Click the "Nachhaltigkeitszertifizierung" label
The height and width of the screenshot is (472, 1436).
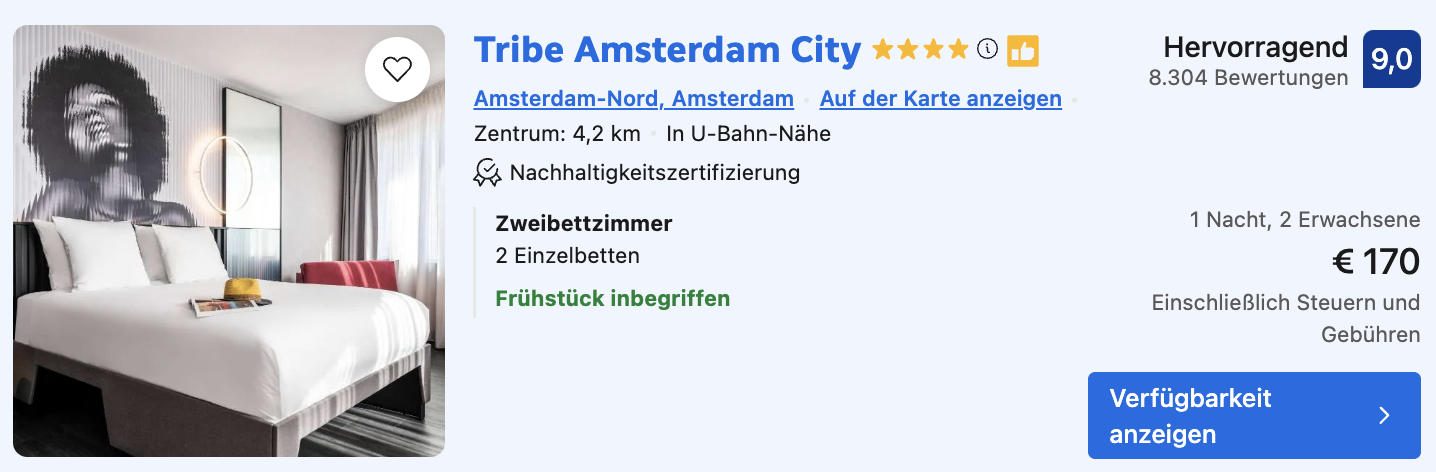(x=654, y=172)
